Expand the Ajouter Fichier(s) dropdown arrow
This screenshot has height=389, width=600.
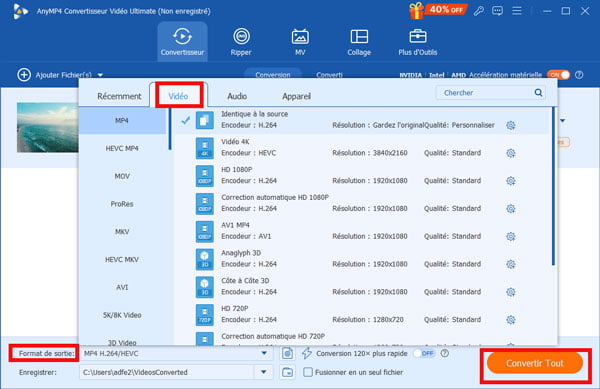(x=100, y=75)
